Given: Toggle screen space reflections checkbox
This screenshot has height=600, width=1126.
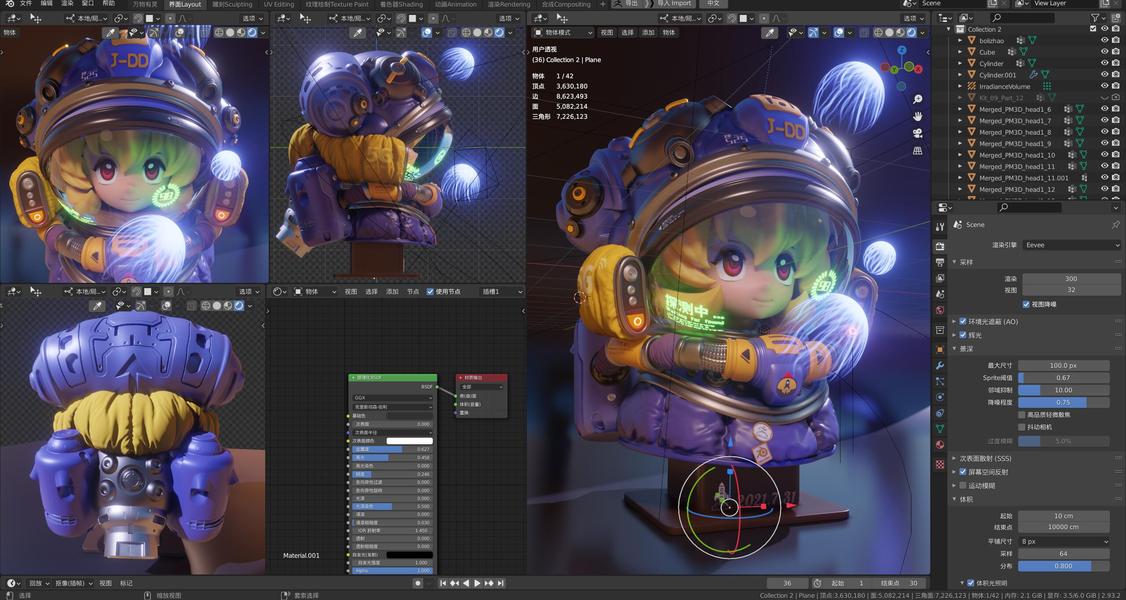Looking at the screenshot, I should 963,472.
